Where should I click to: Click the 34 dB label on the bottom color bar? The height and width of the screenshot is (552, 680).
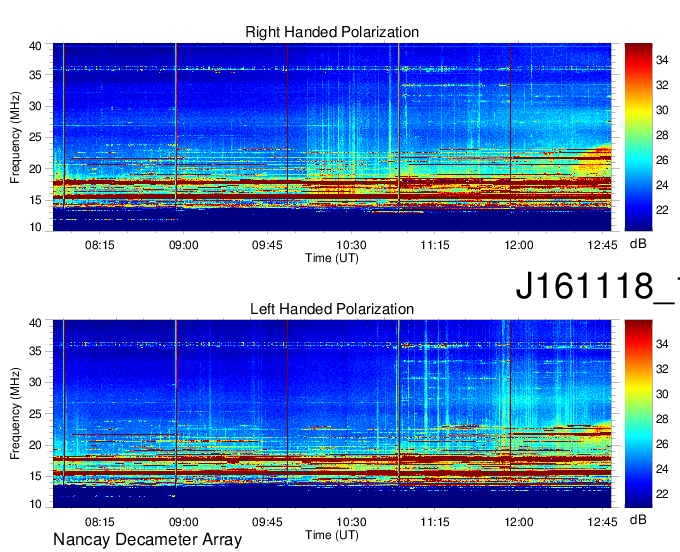coord(662,344)
